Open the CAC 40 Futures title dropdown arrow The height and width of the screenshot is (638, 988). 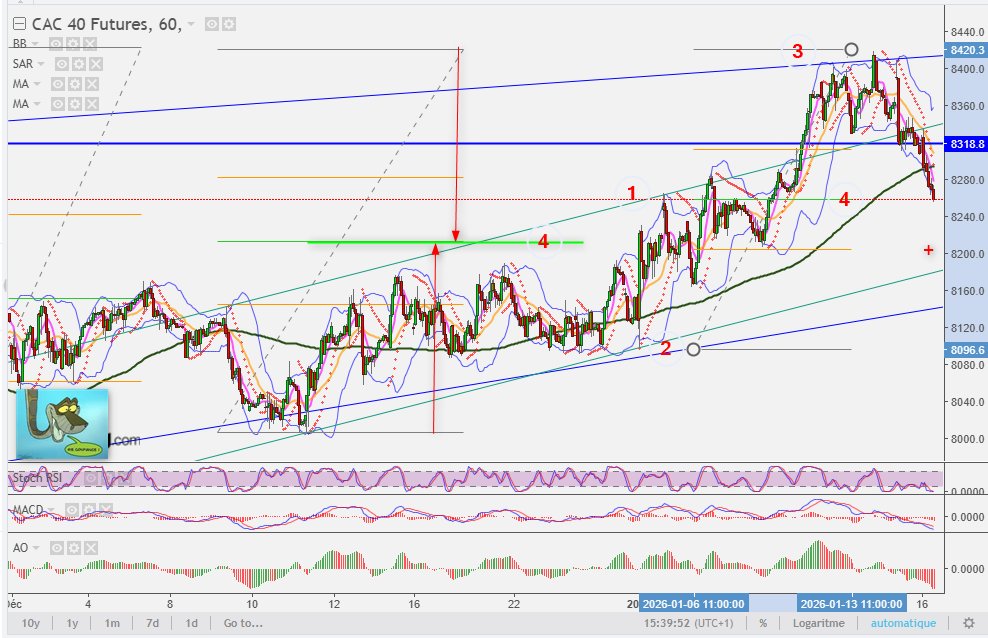coord(191,25)
